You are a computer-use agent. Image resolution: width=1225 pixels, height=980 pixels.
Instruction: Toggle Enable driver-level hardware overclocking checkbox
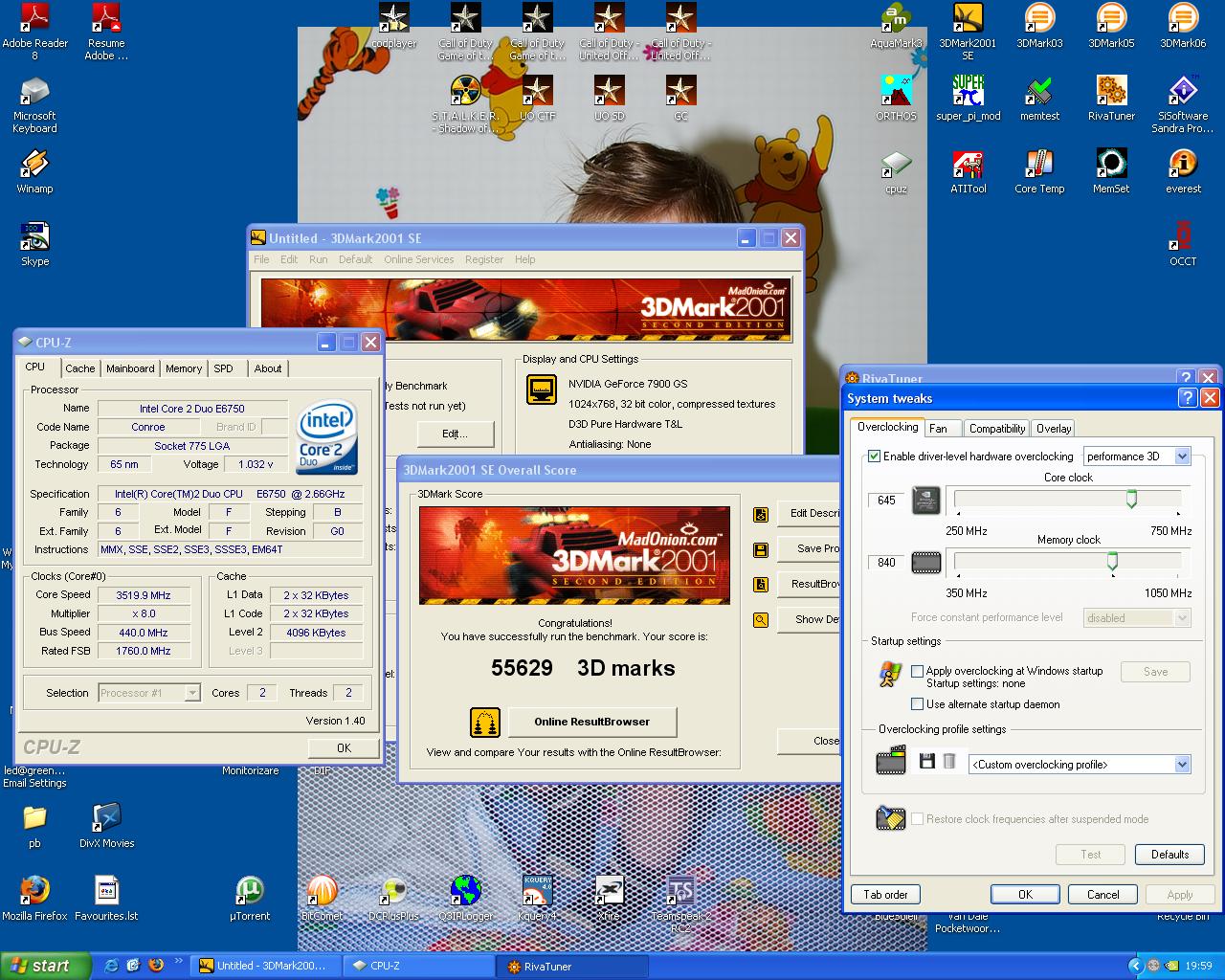(x=874, y=457)
